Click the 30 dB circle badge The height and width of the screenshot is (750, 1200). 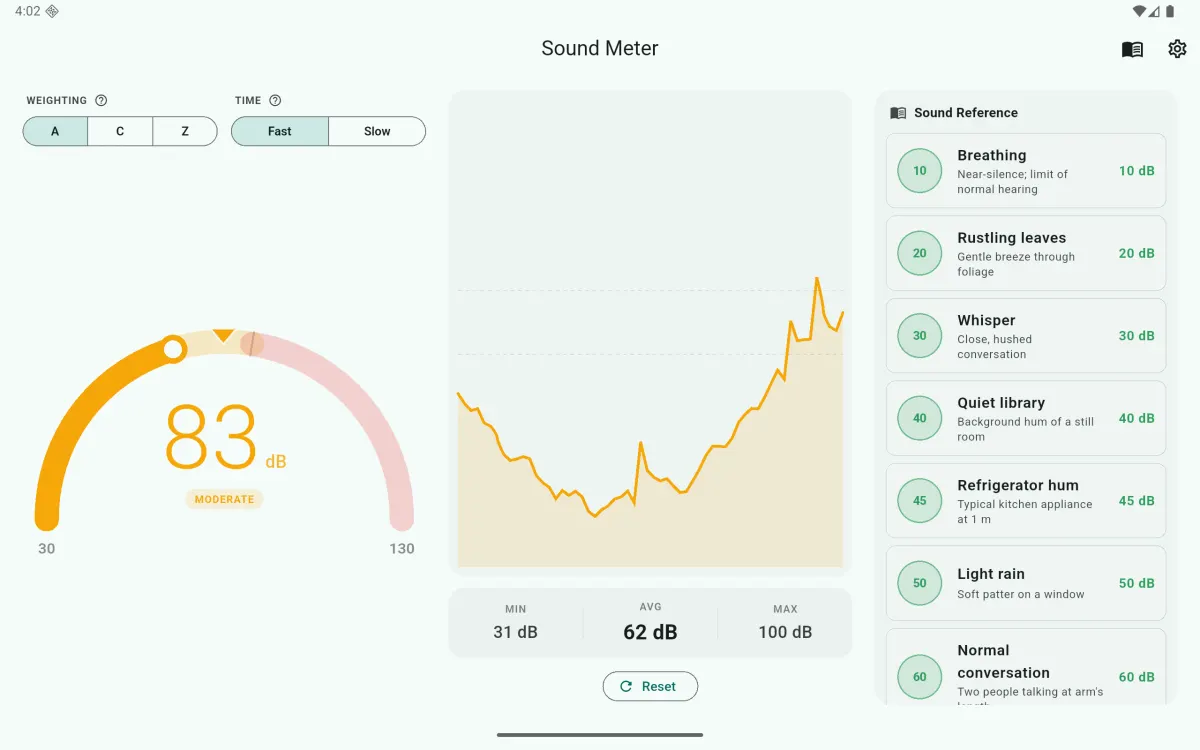(920, 336)
